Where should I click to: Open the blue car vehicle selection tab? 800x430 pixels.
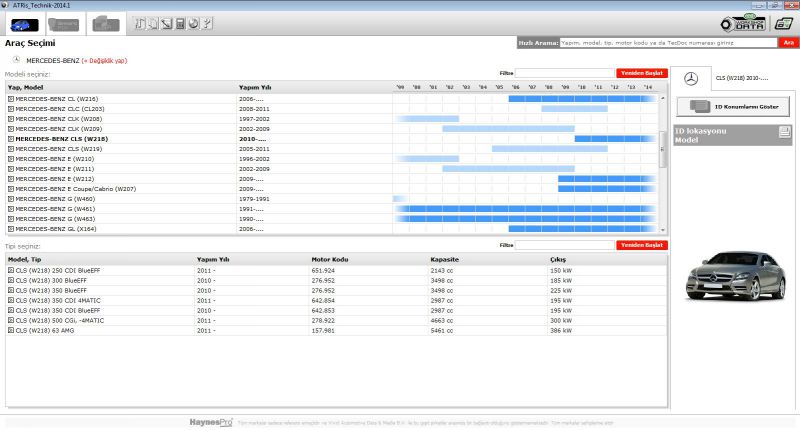click(x=24, y=24)
